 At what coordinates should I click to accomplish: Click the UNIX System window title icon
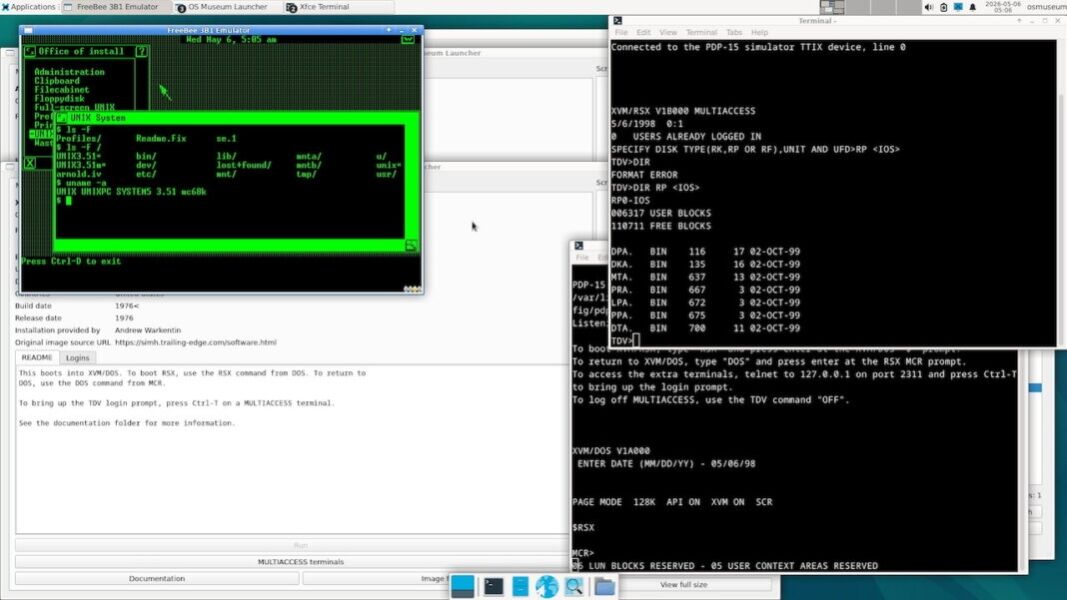tap(62, 118)
